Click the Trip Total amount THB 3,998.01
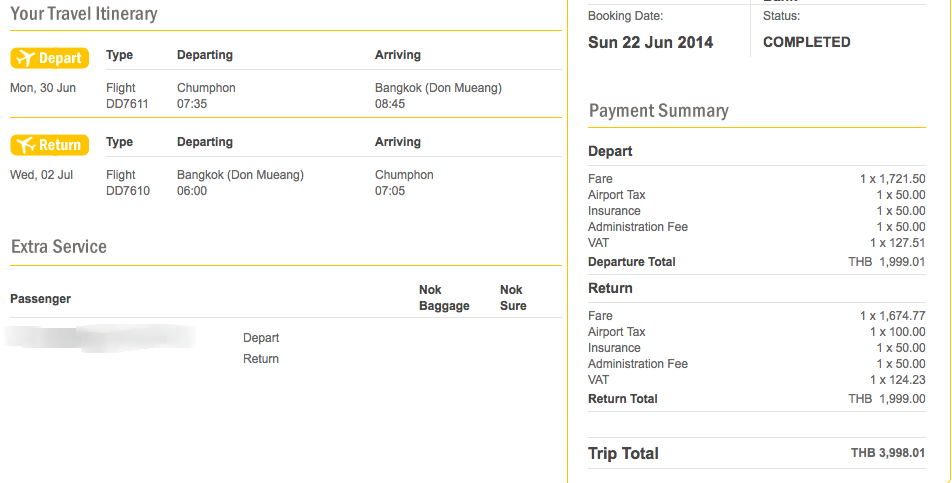Viewport: 952px width, 483px height. [888, 454]
